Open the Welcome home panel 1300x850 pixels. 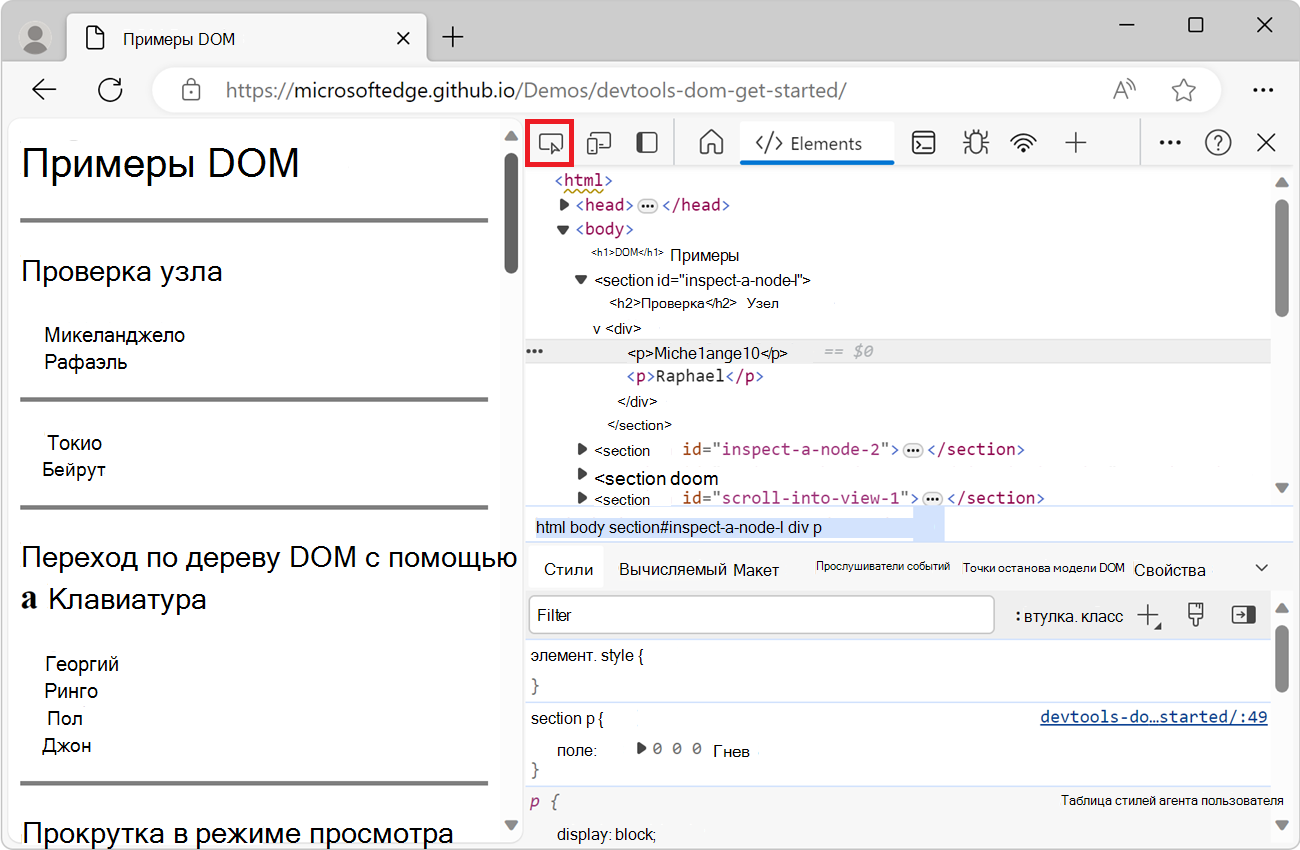pyautogui.click(x=710, y=142)
